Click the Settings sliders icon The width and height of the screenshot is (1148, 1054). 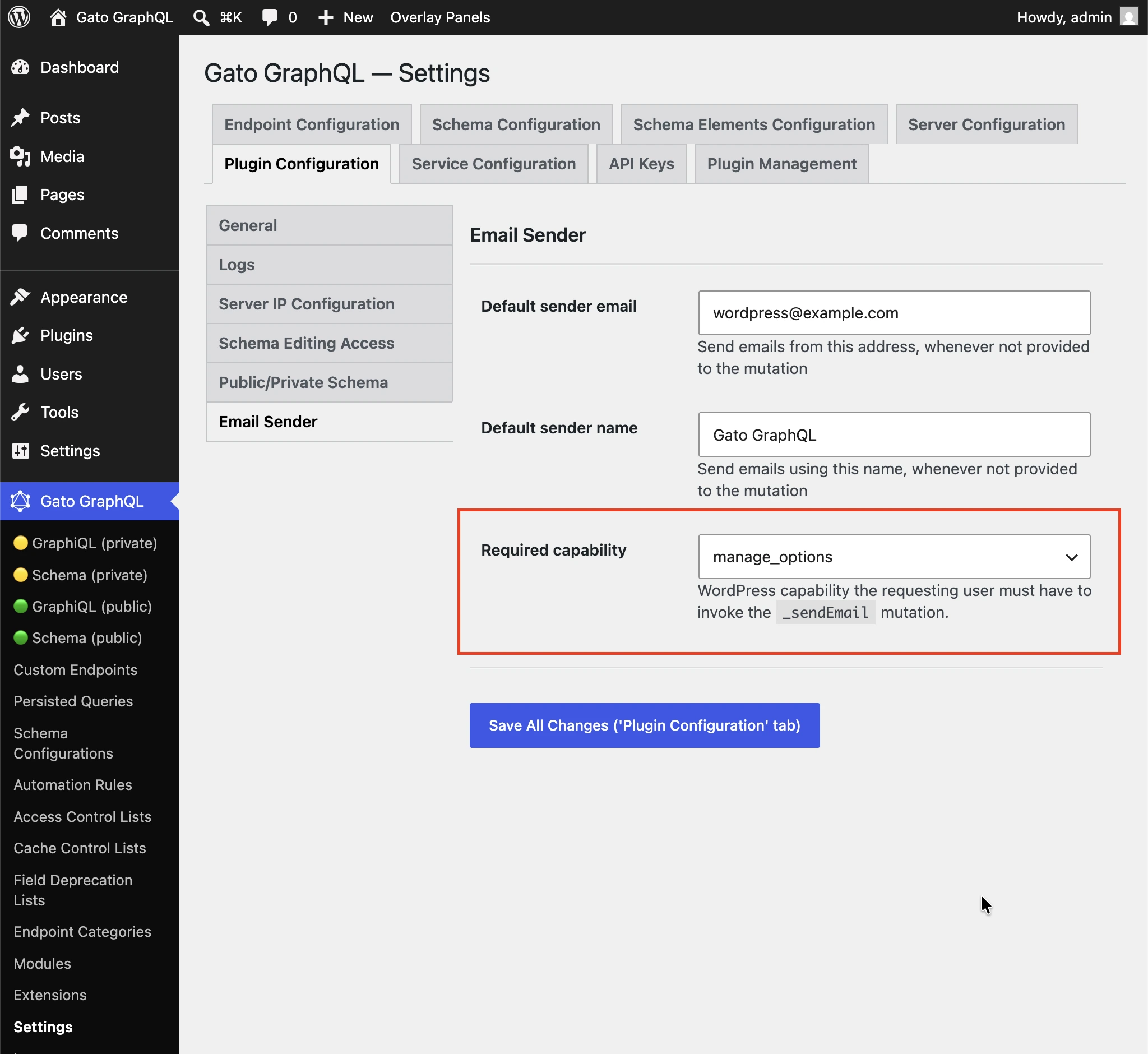pos(21,451)
